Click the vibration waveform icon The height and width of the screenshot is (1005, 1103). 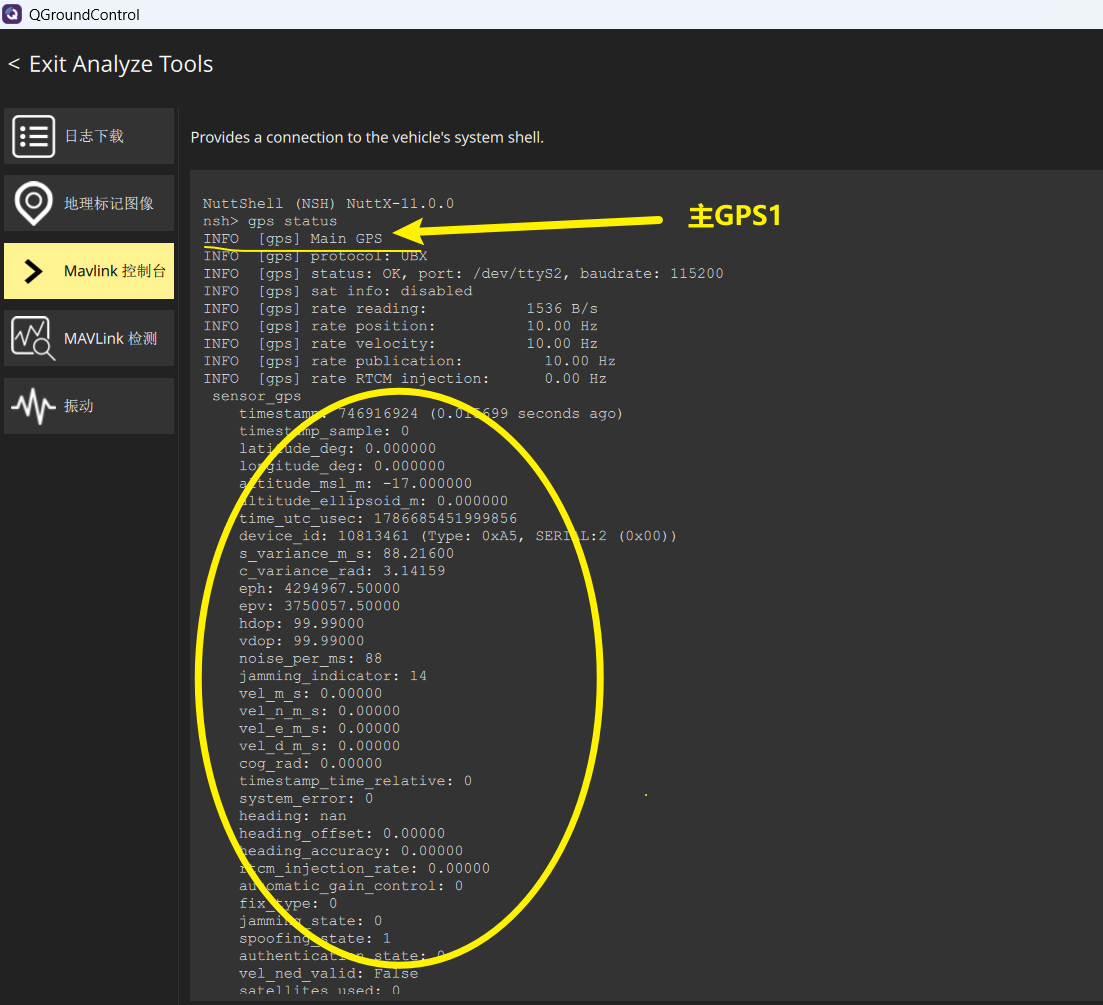point(33,406)
